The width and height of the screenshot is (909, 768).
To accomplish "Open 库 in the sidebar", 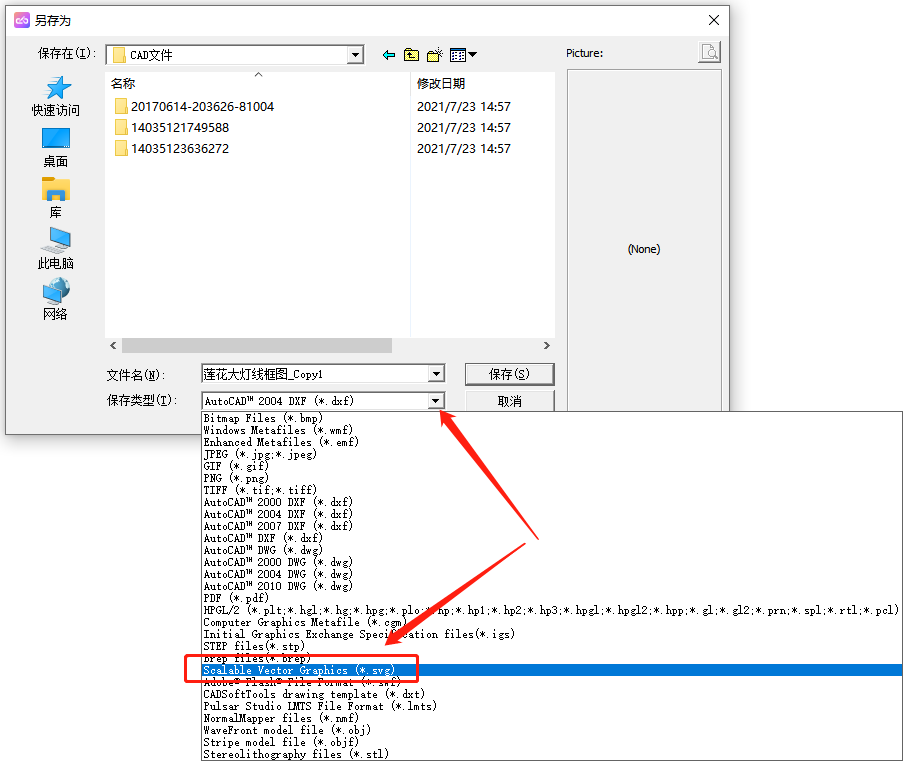I will pos(56,198).
